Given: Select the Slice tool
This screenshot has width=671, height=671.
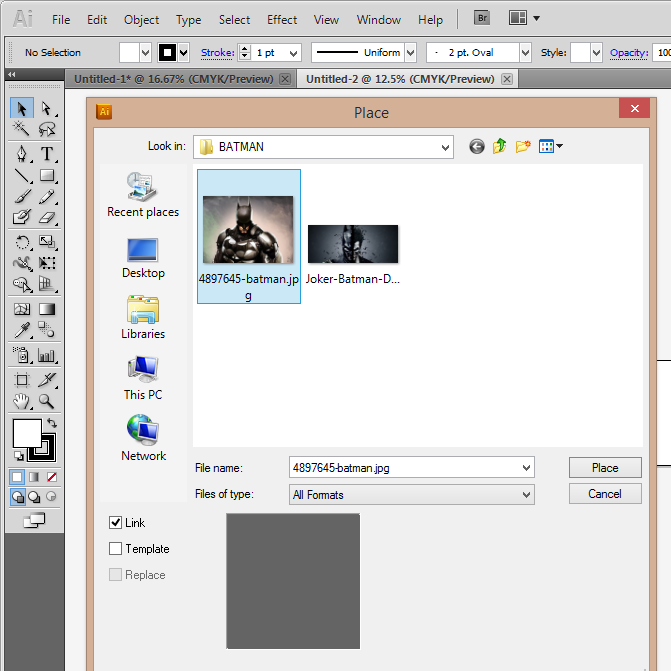Looking at the screenshot, I should point(47,380).
